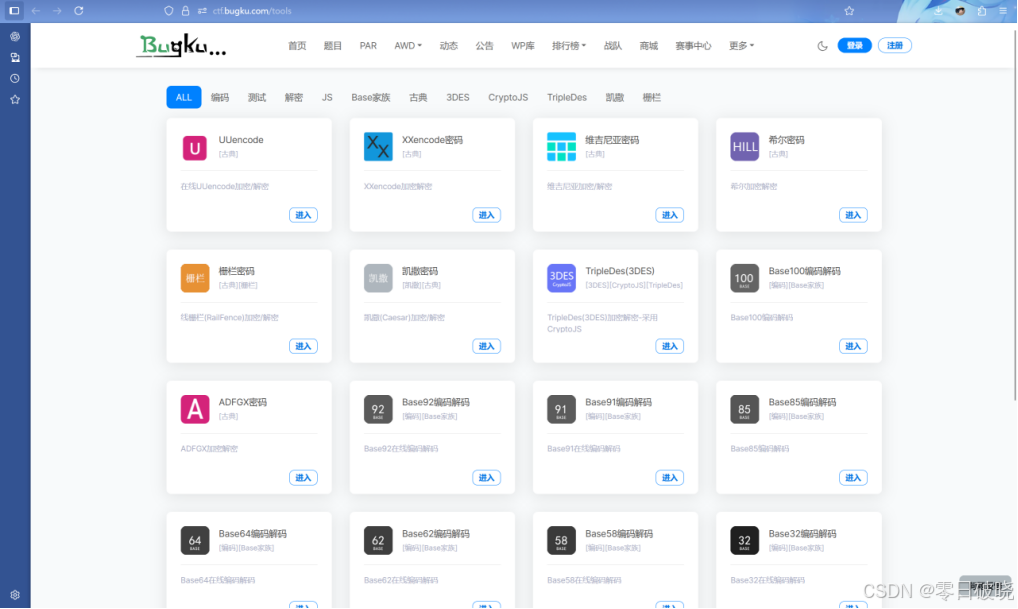Click 进入 on the TripleDes(3DES) card
The height and width of the screenshot is (609, 1018).
(x=669, y=346)
